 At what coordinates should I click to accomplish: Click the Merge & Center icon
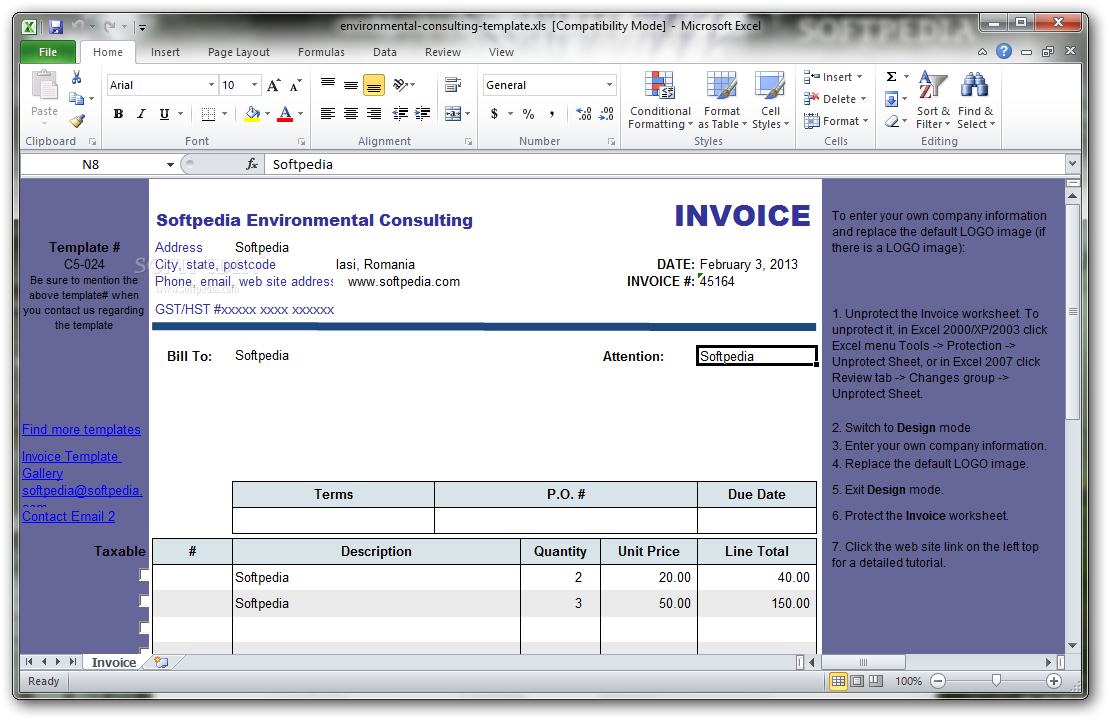(x=453, y=114)
